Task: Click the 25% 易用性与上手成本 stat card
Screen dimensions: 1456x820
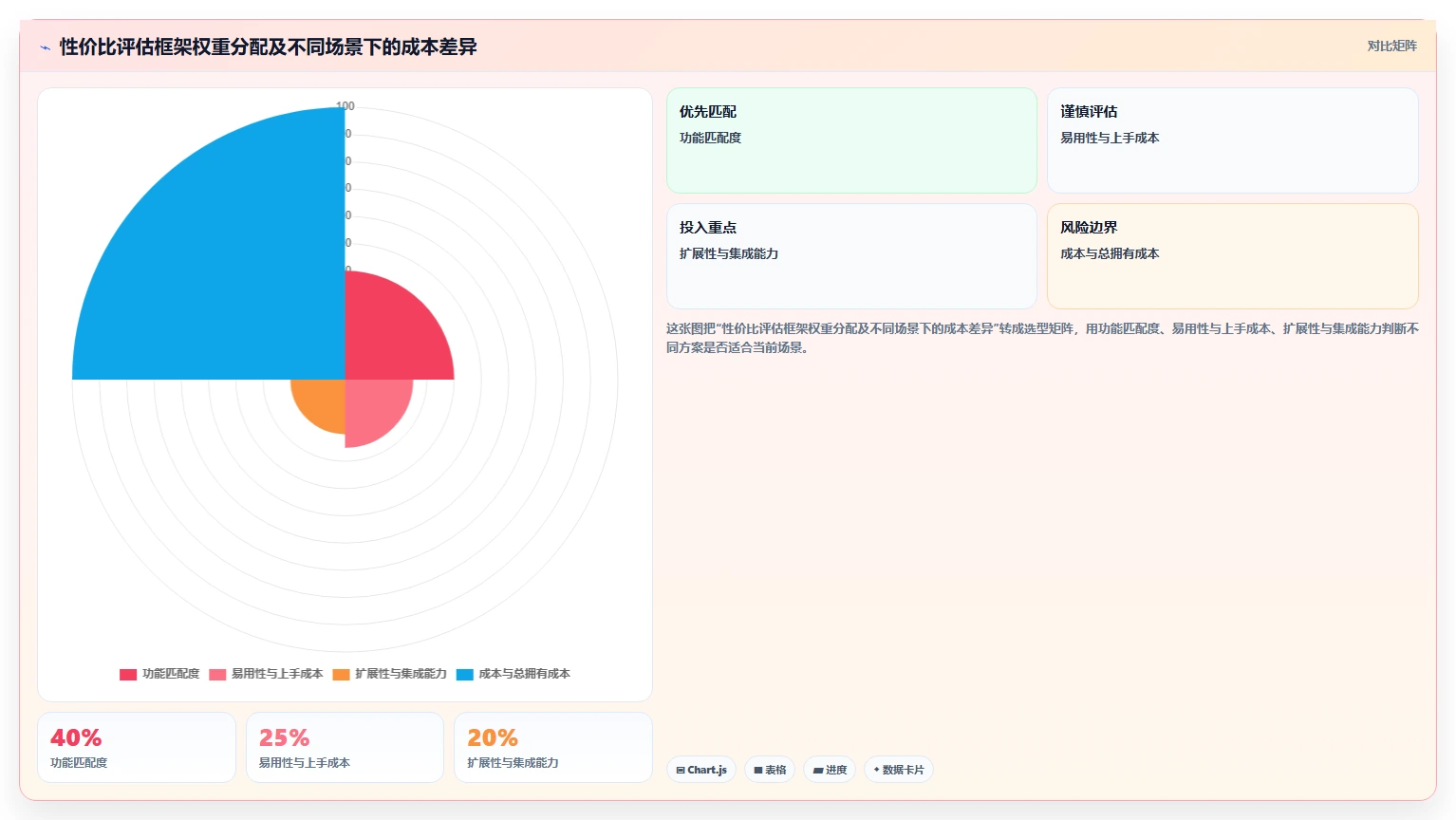Action: 345,748
